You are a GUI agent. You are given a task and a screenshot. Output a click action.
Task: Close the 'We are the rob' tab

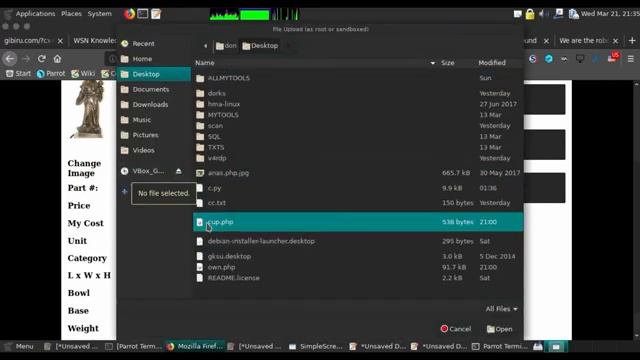616,41
